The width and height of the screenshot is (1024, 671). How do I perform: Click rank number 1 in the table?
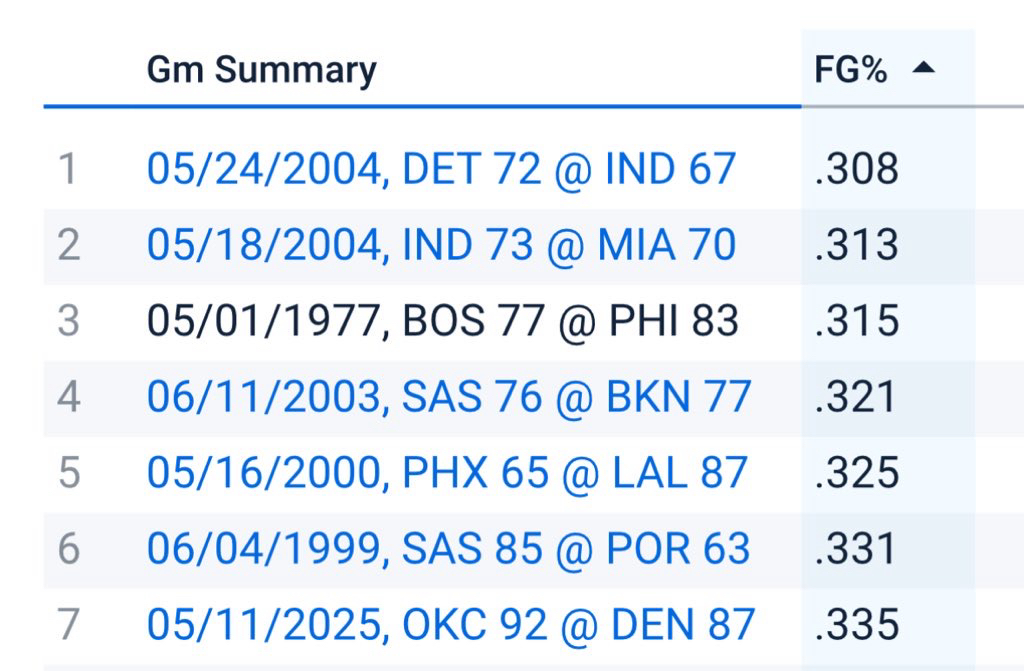pyautogui.click(x=68, y=169)
